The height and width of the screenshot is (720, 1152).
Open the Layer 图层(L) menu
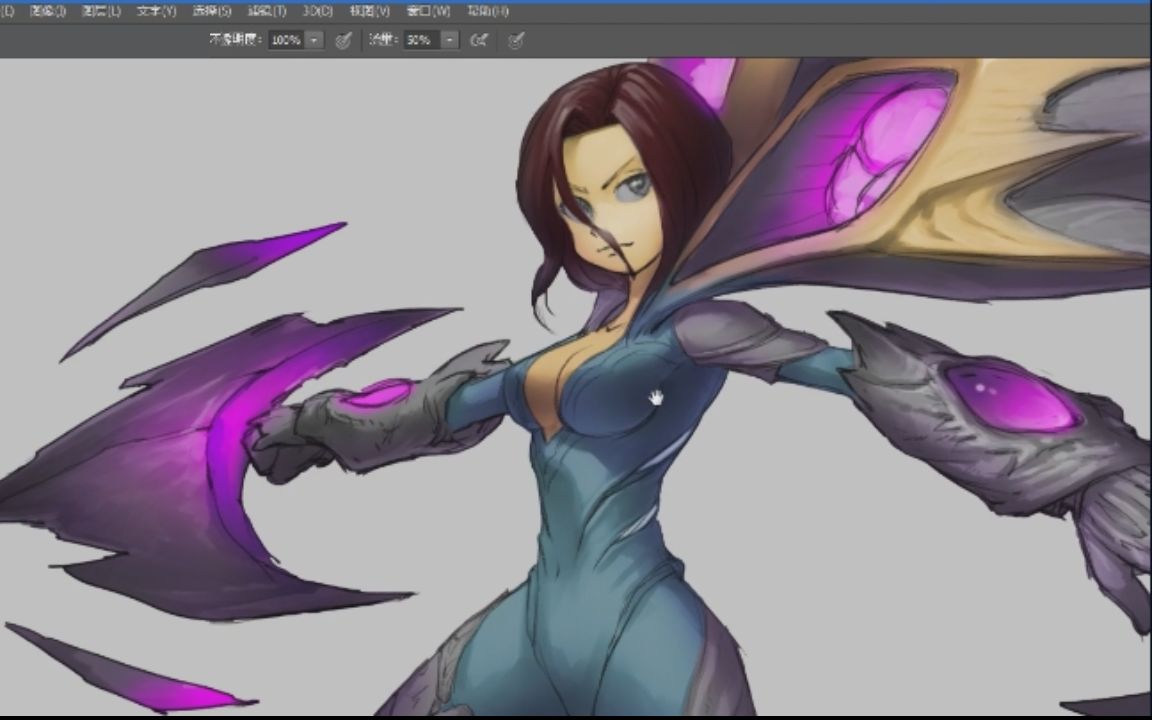101,11
